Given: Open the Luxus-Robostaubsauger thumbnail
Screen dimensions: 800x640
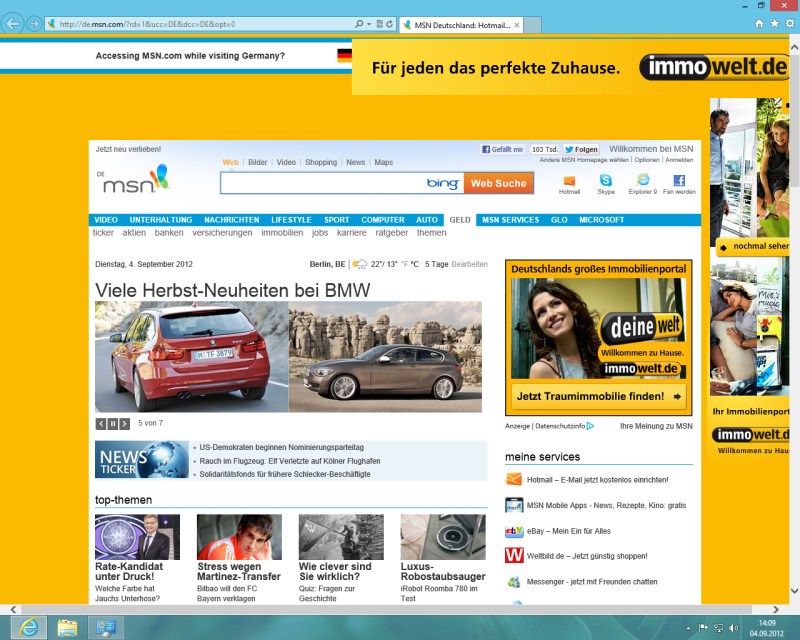Looking at the screenshot, I should pyautogui.click(x=443, y=537).
